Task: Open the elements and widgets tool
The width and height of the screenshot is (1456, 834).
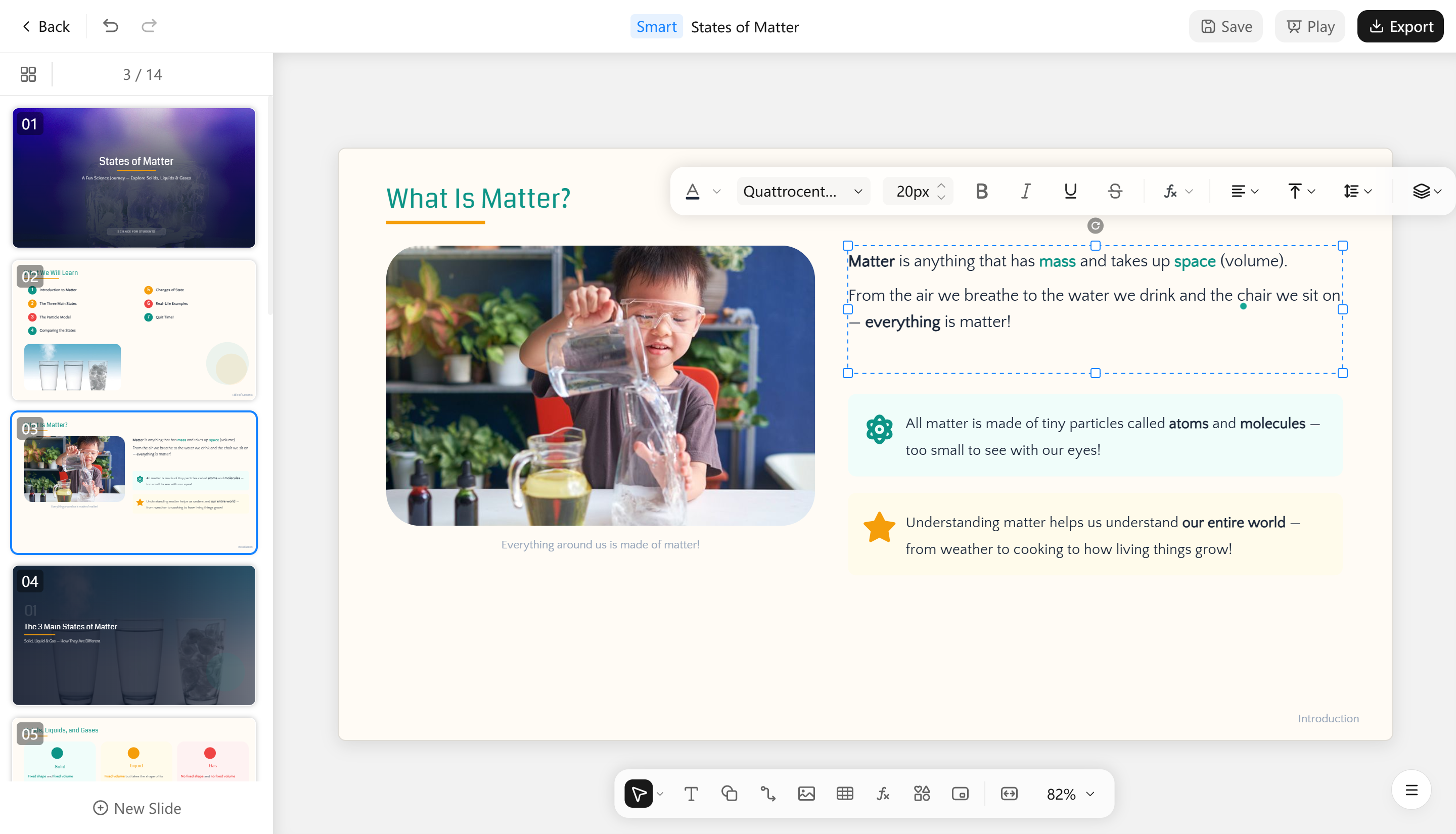Action: coord(922,794)
